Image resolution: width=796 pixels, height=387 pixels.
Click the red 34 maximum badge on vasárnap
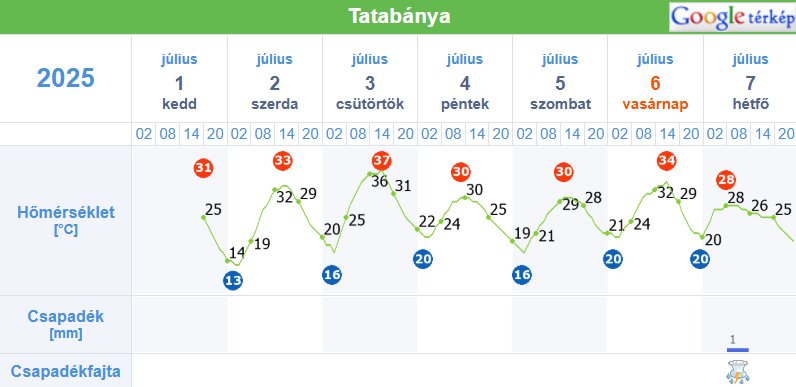[x=667, y=161]
